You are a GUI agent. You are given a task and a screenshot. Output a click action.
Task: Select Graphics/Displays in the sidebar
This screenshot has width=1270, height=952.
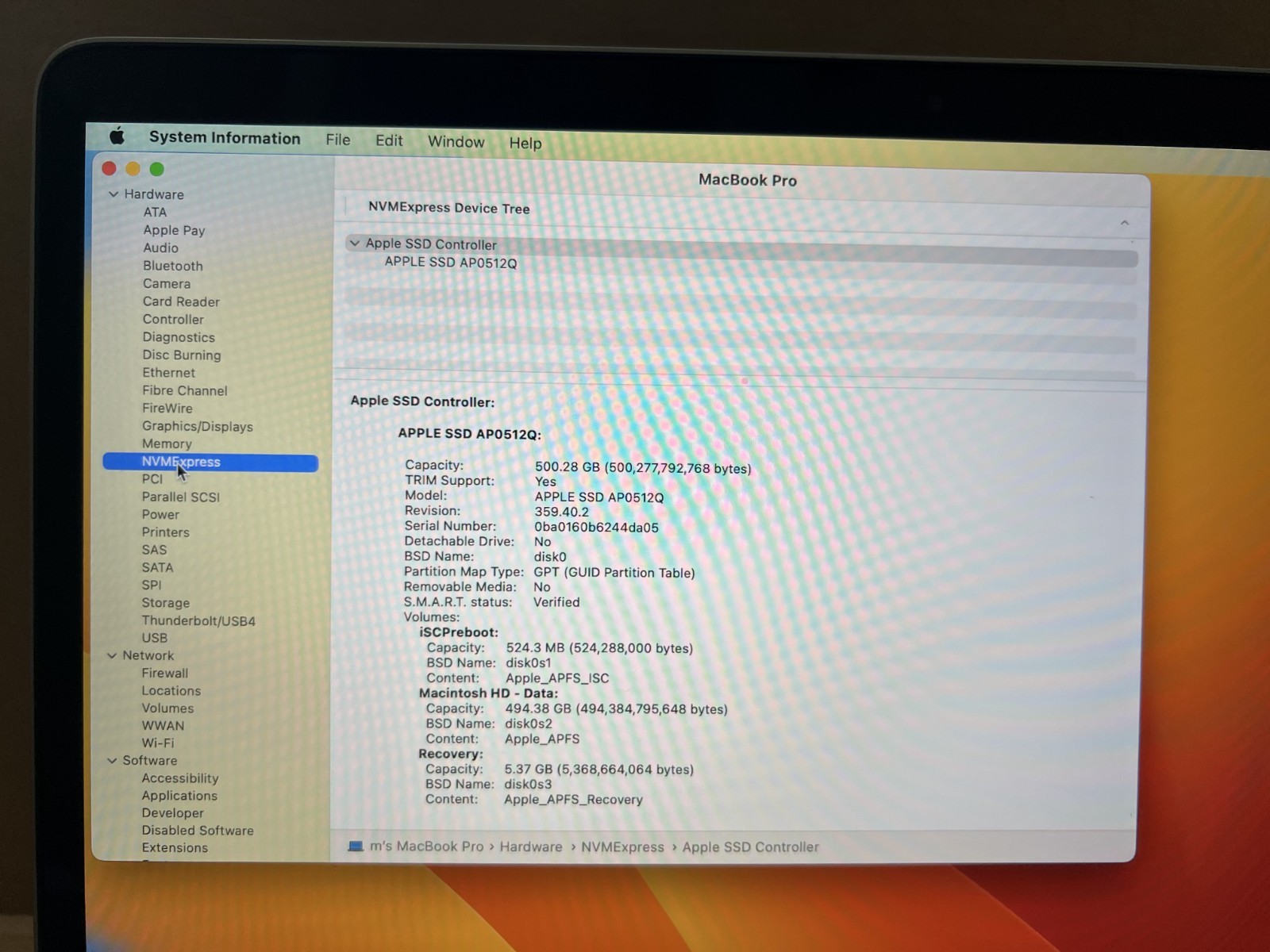click(197, 426)
